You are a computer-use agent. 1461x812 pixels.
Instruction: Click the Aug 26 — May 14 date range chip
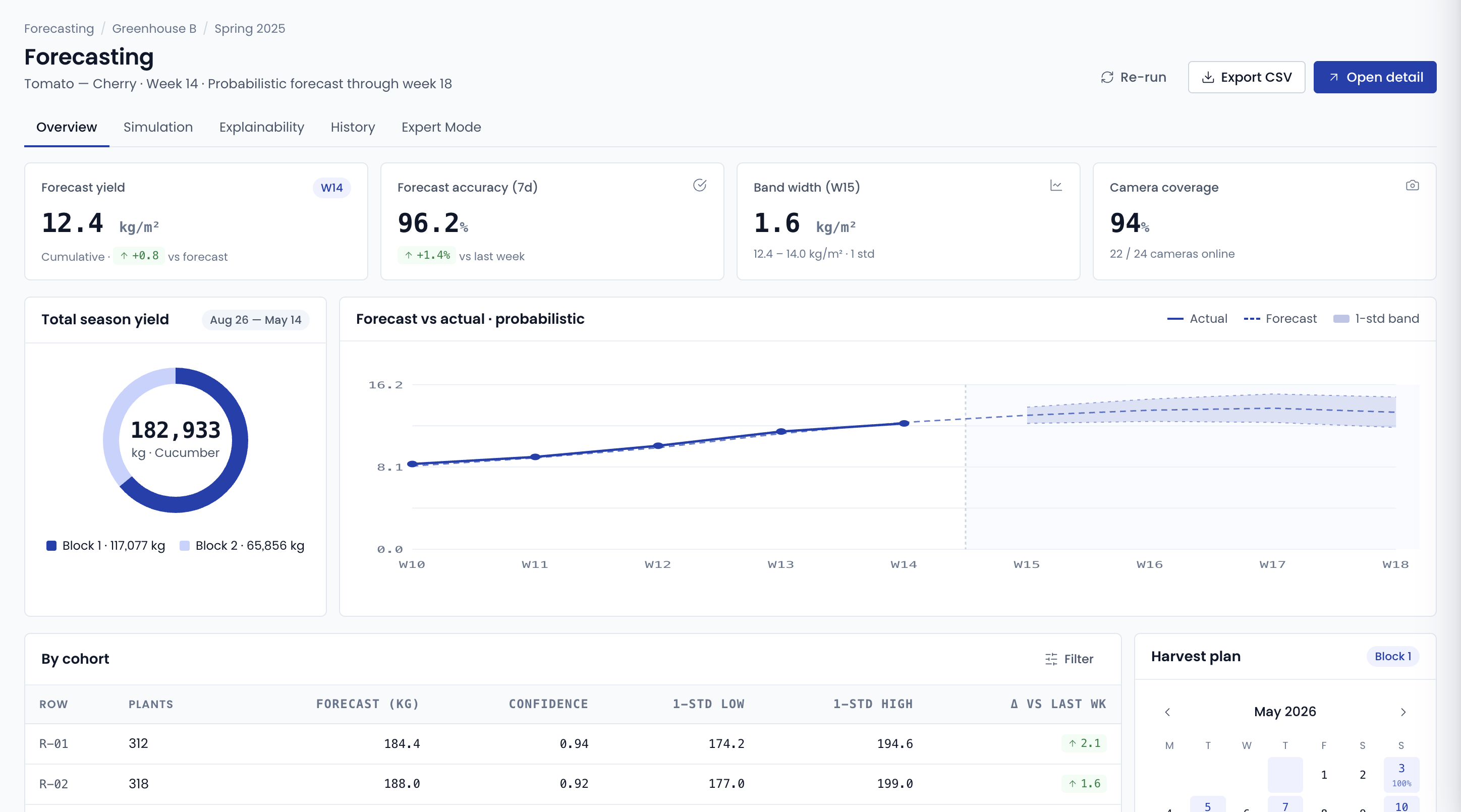pos(255,320)
